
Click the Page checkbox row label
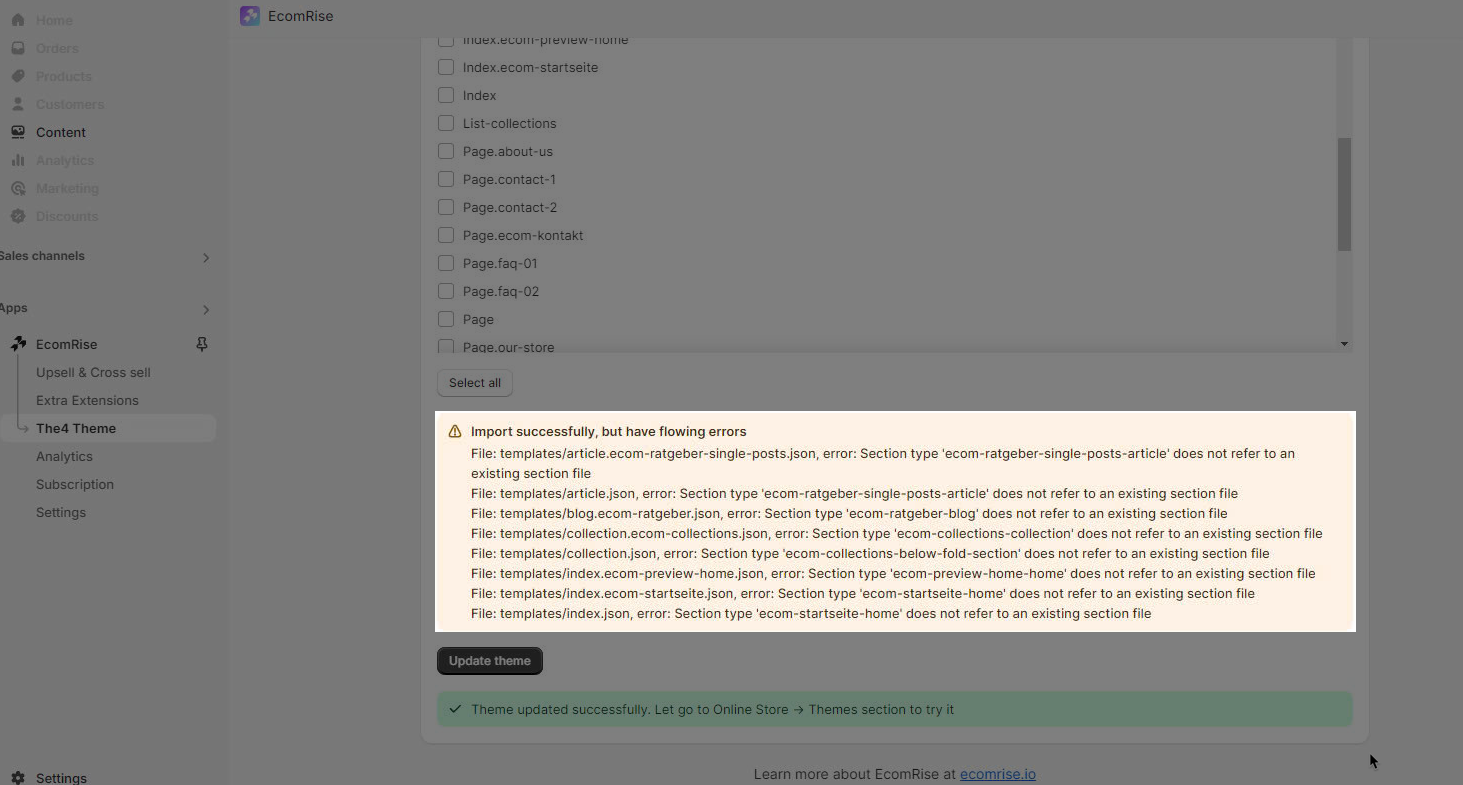pyautogui.click(x=478, y=319)
